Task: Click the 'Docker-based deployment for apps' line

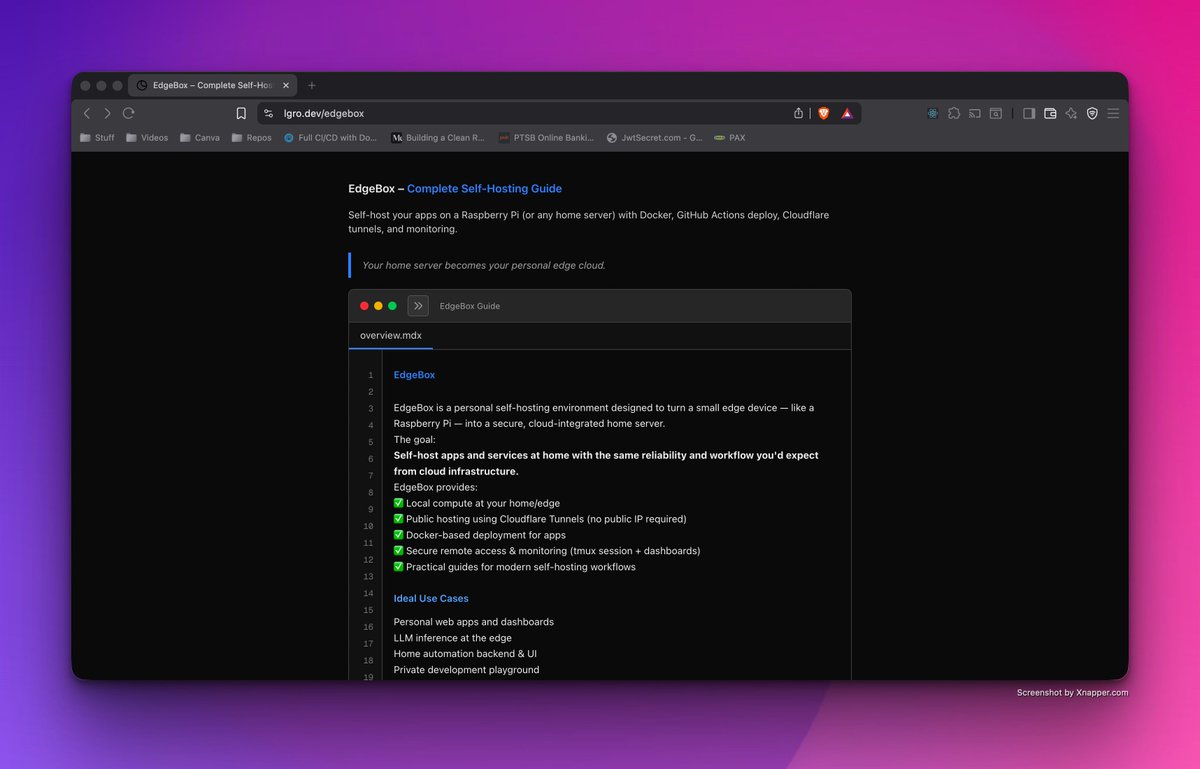Action: [480, 535]
